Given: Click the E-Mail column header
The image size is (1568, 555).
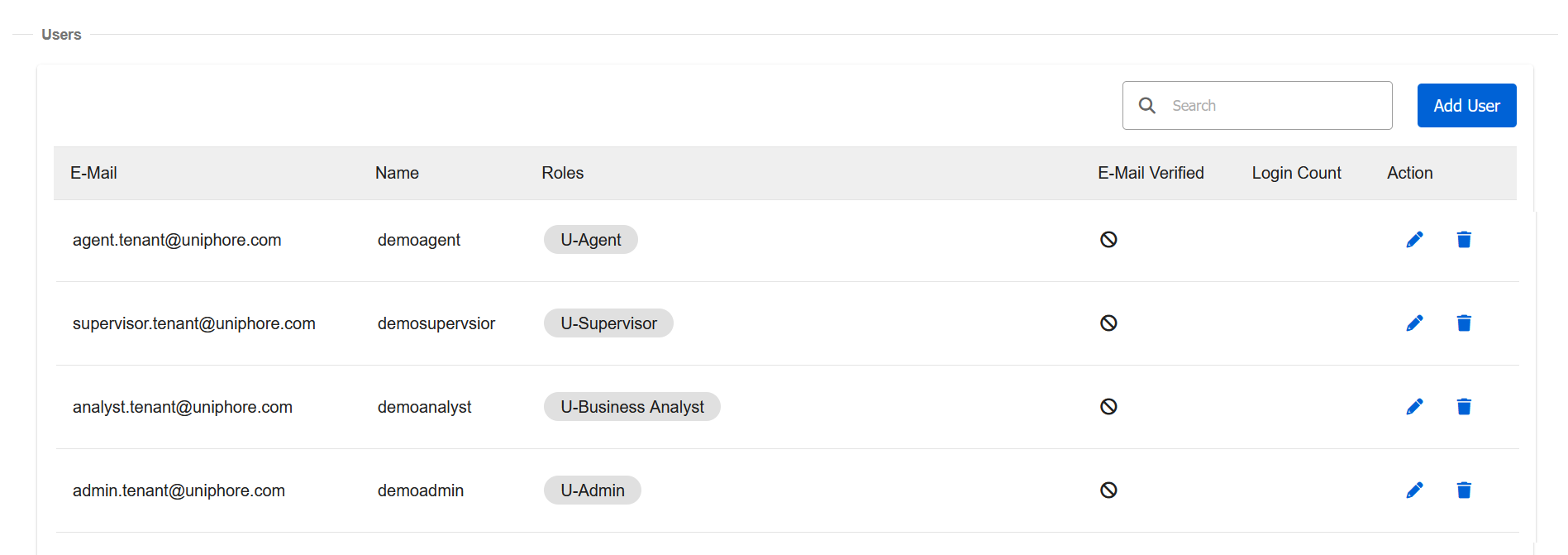Looking at the screenshot, I should pos(93,173).
